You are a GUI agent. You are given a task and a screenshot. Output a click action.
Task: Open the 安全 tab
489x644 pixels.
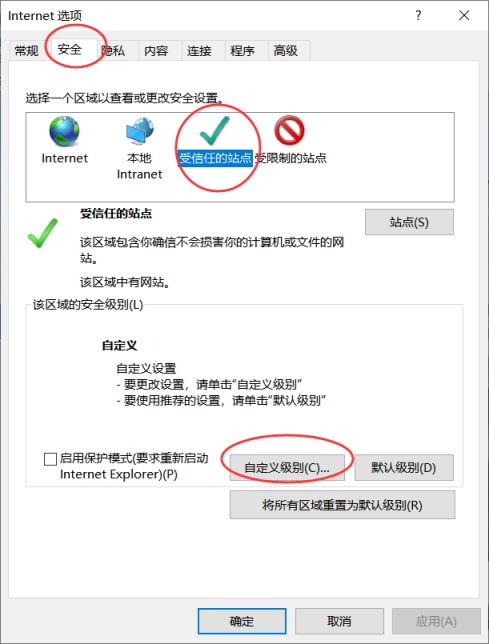coord(70,50)
